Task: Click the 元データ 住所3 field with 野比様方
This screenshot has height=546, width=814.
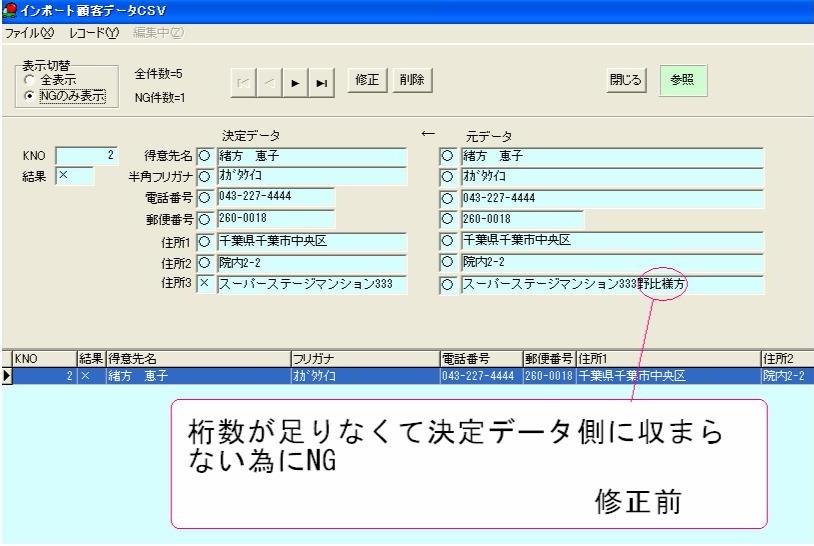Action: pos(611,285)
